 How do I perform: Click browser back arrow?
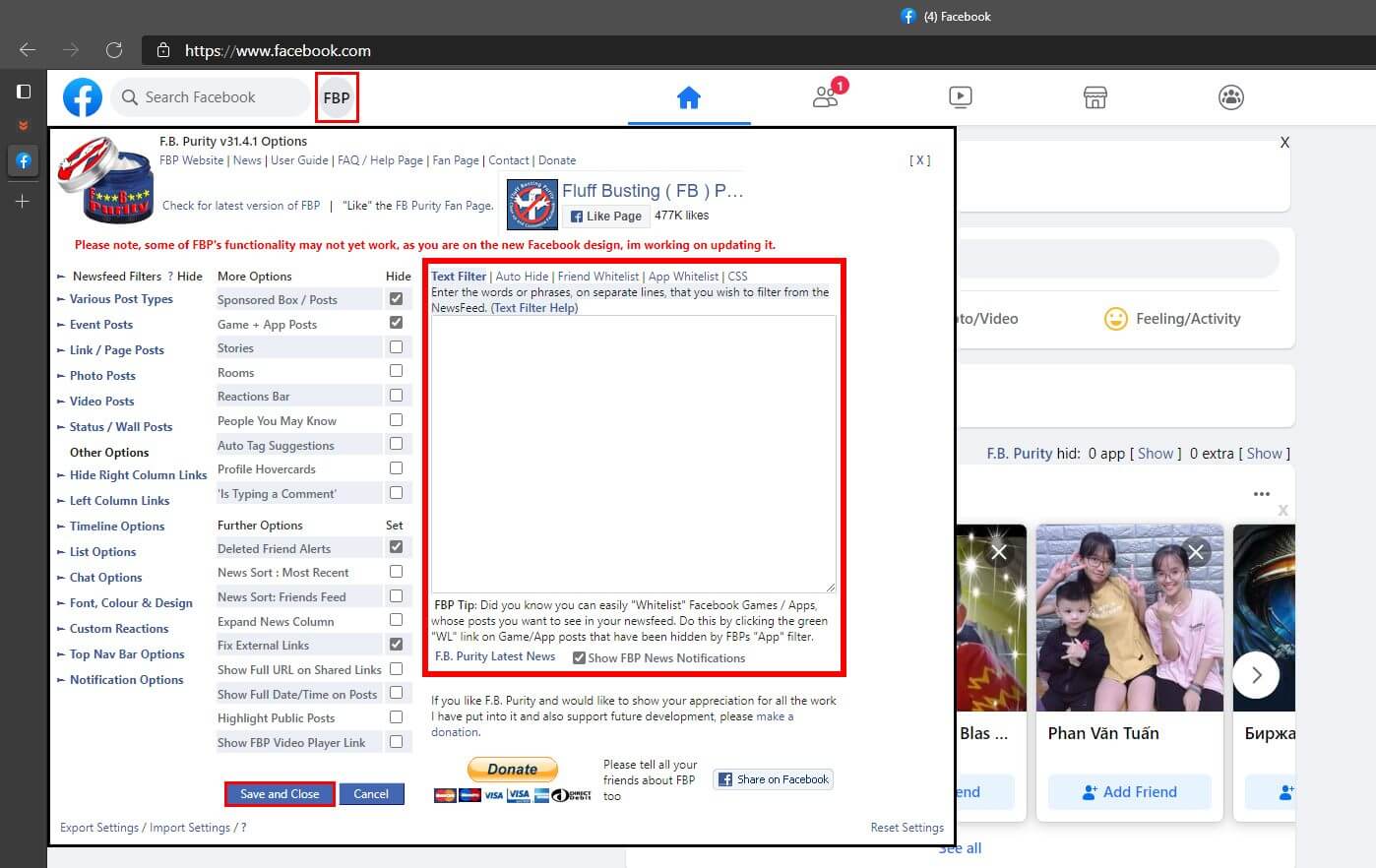[28, 50]
